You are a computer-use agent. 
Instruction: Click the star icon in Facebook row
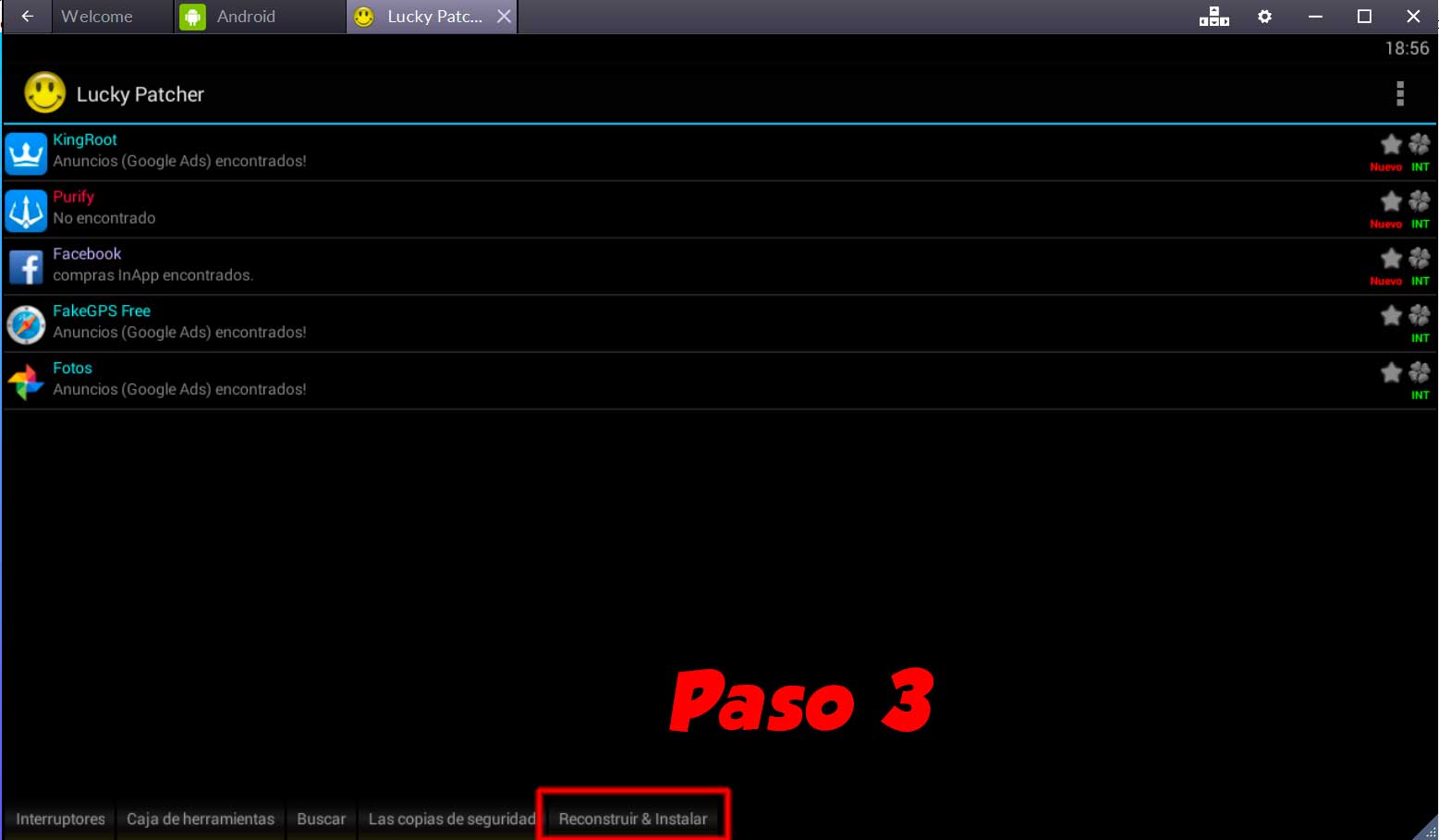pyautogui.click(x=1391, y=259)
